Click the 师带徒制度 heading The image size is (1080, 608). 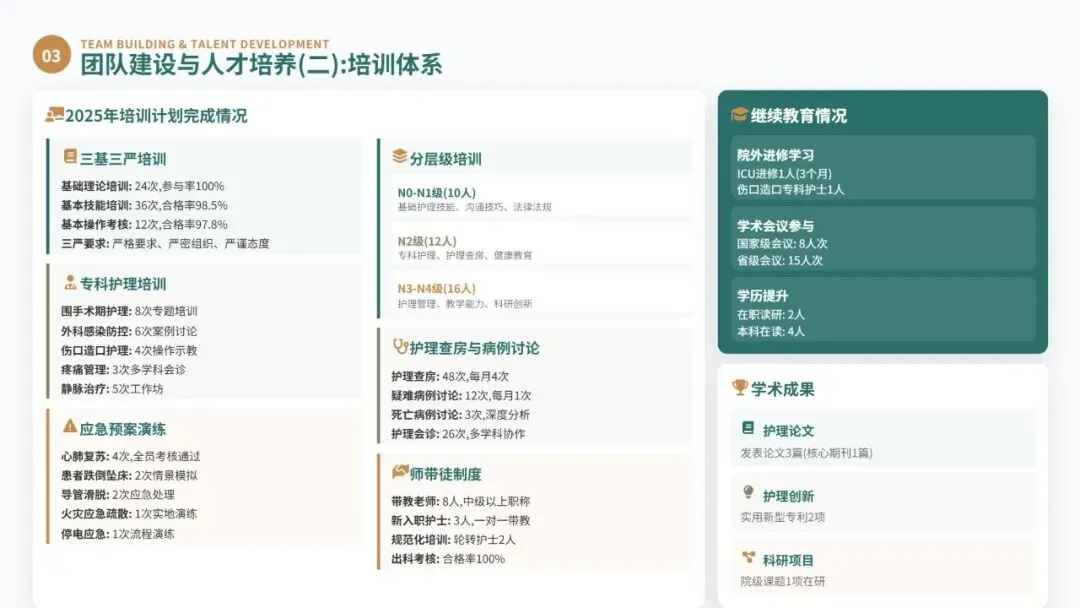click(446, 474)
